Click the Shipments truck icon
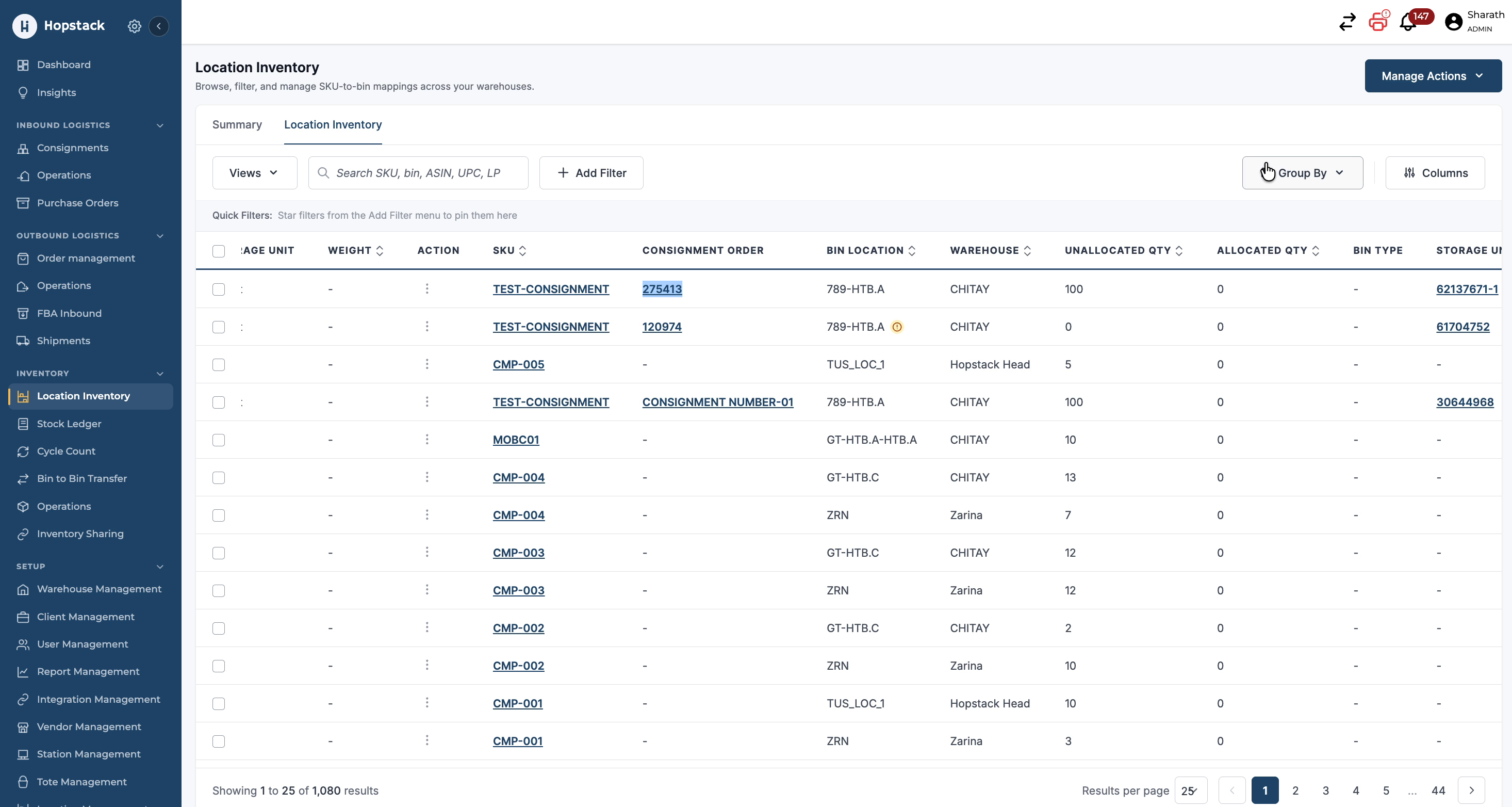 click(x=23, y=341)
